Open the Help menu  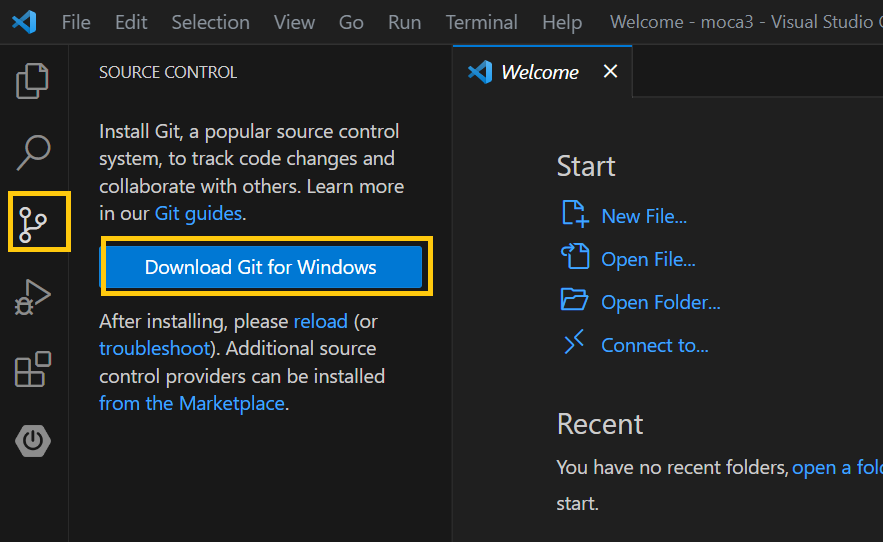(x=562, y=23)
